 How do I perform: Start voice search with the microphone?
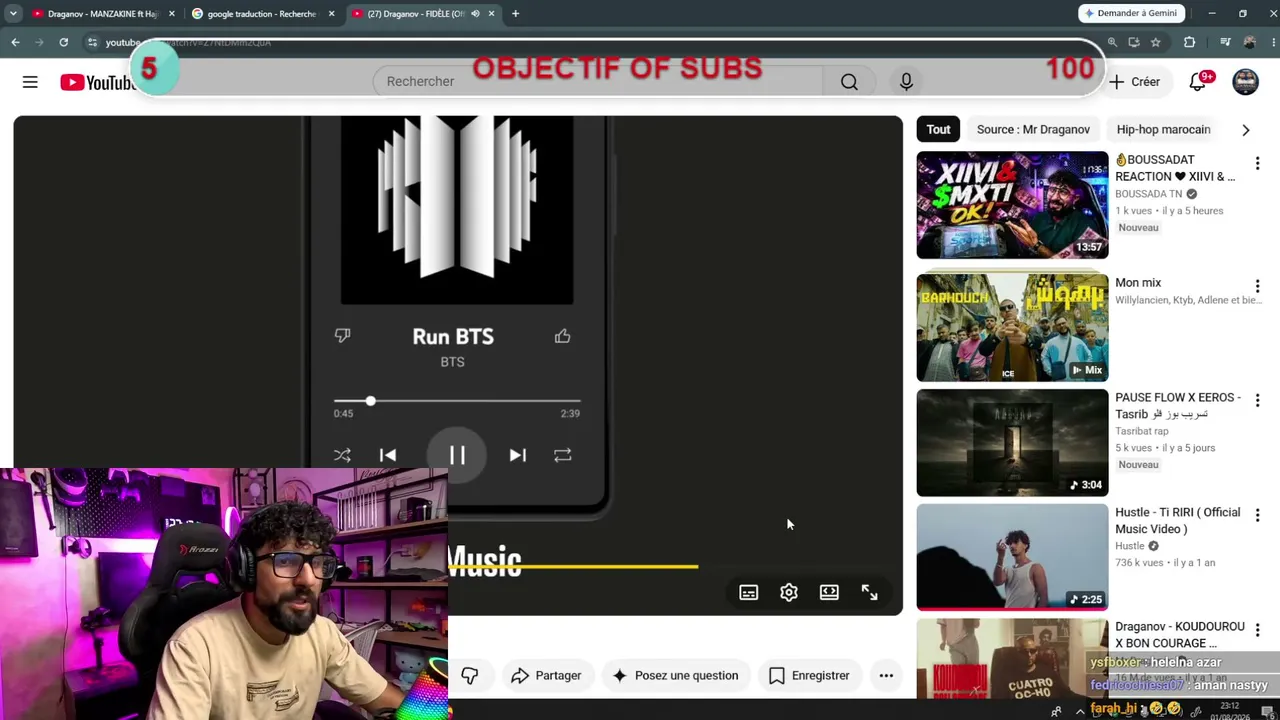click(x=906, y=82)
